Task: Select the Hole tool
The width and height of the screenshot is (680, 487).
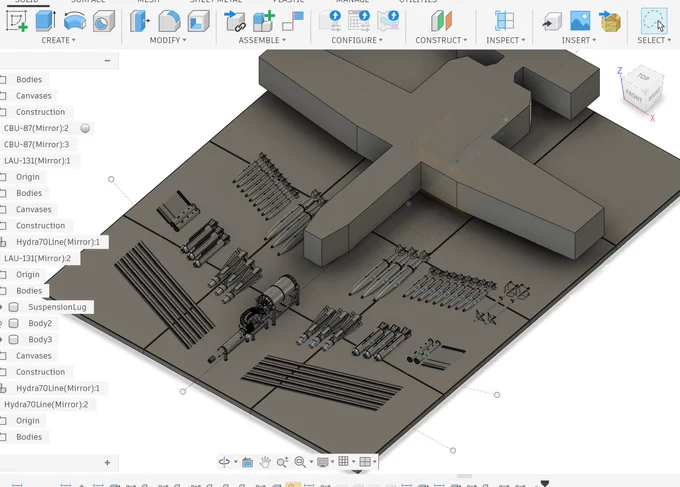Action: [x=104, y=21]
